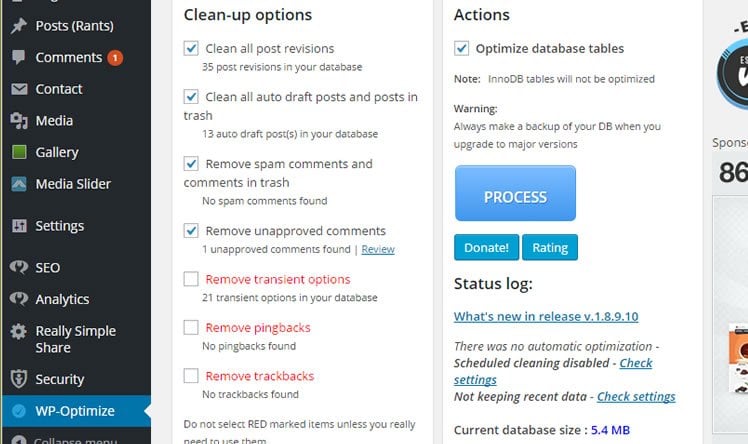748x444 pixels.
Task: Click the green Gallery icon
Action: tap(19, 152)
